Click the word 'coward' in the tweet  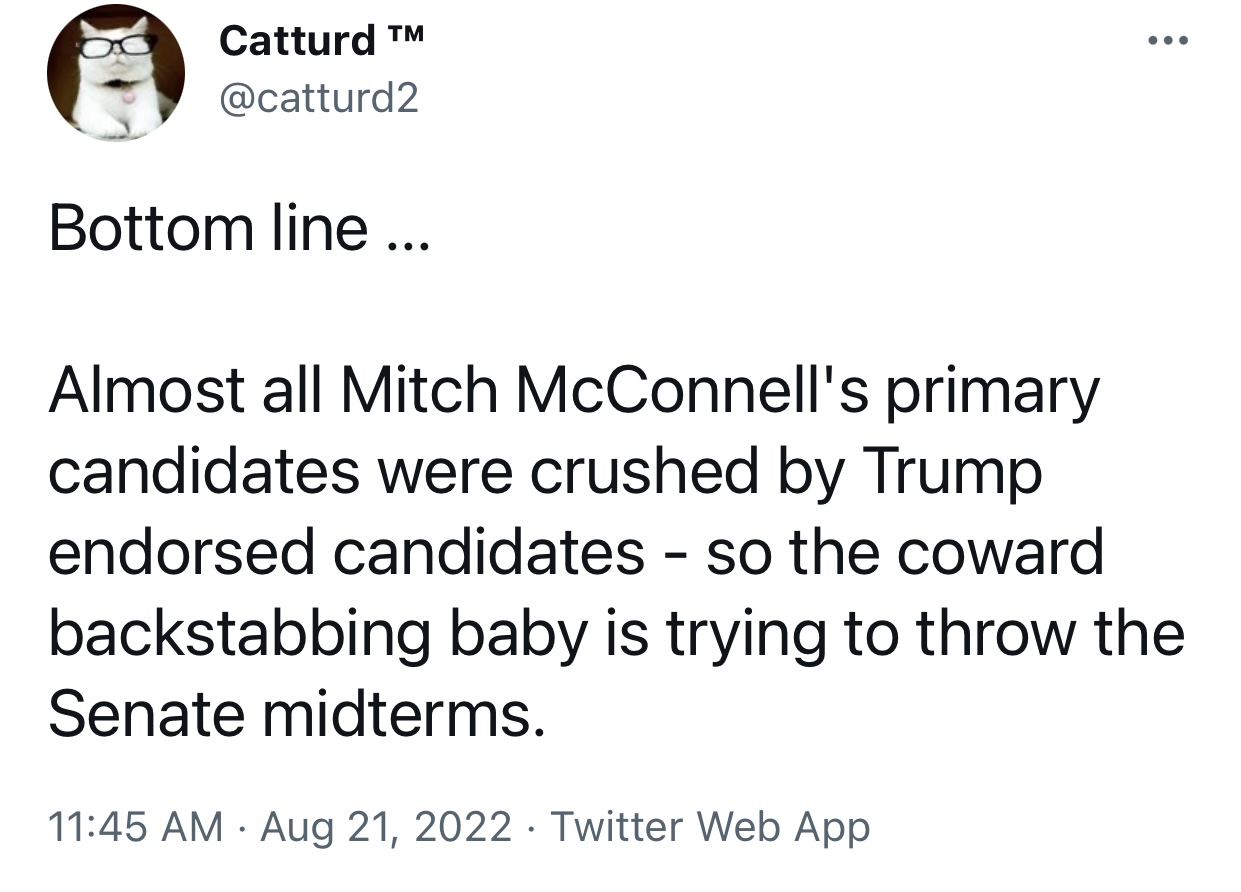click(1000, 553)
